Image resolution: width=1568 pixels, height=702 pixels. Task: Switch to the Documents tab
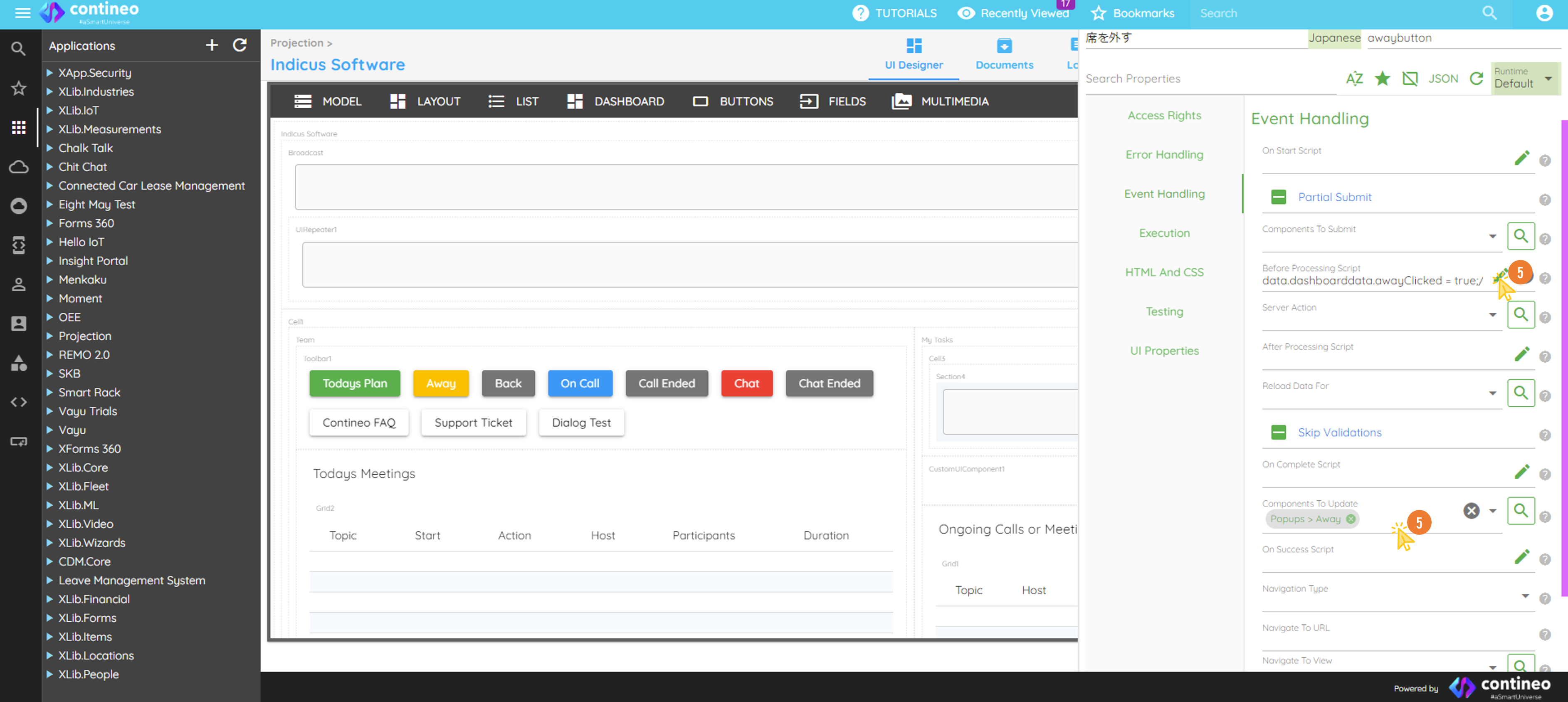[1004, 54]
